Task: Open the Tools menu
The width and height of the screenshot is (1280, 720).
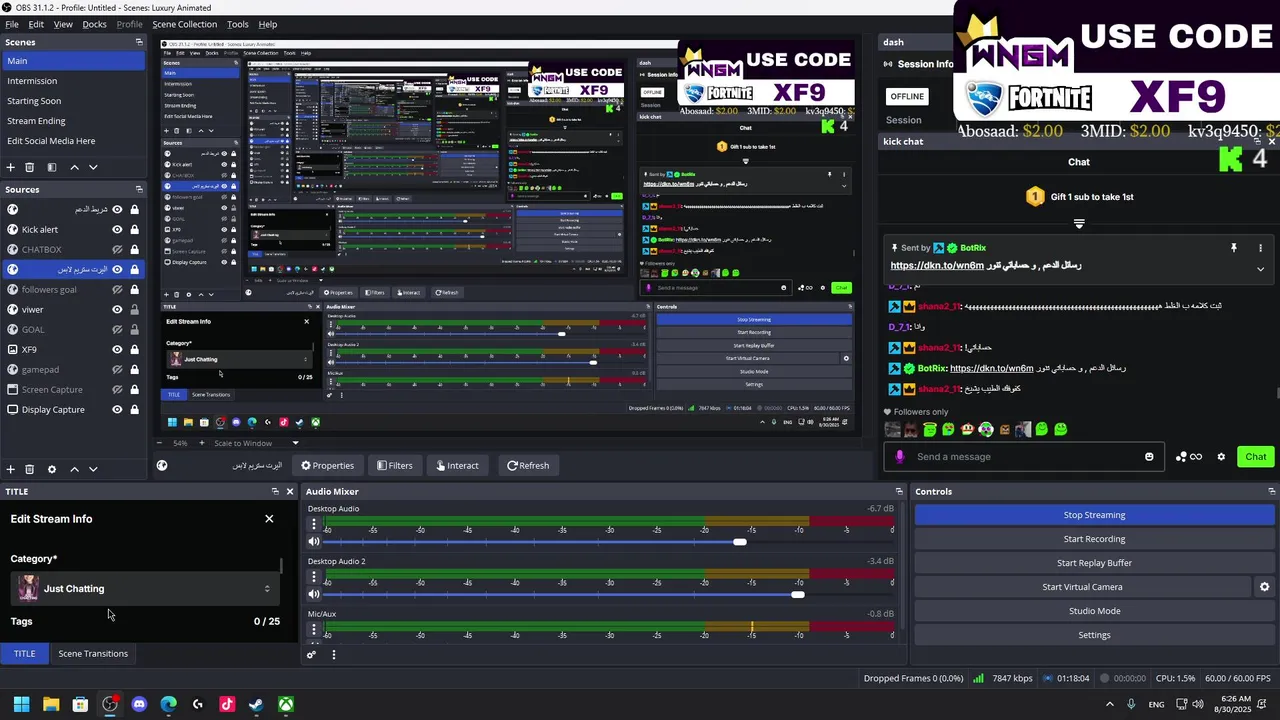Action: coord(238,24)
